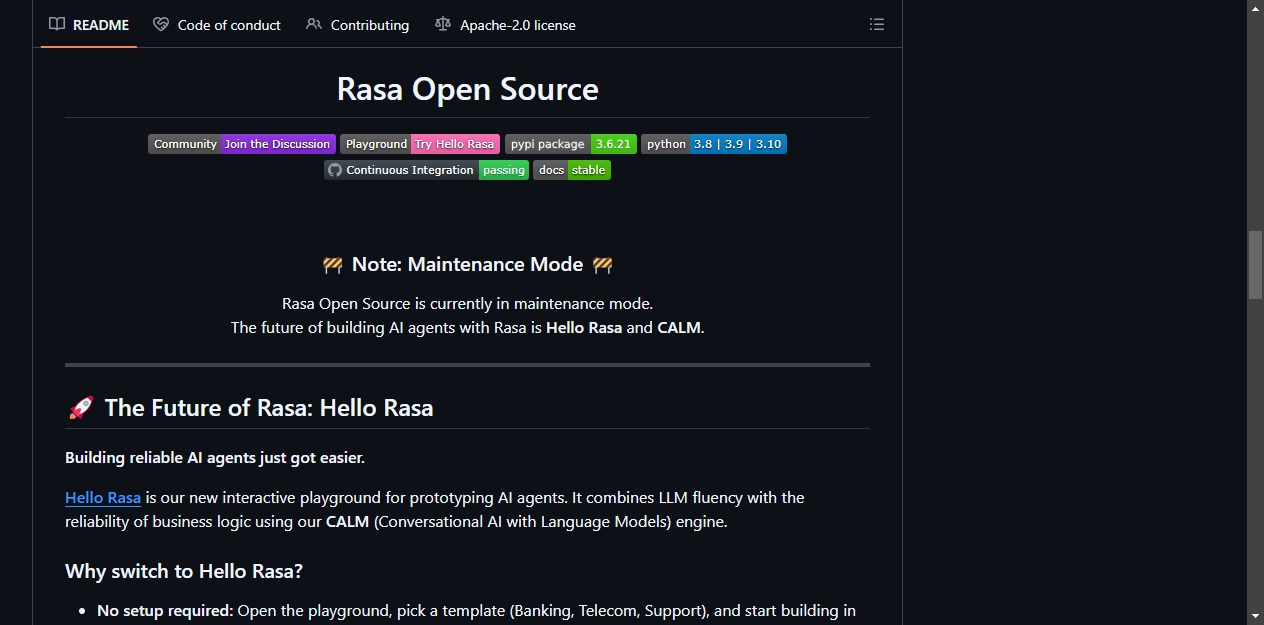Image resolution: width=1264 pixels, height=625 pixels.
Task: Click the Rasa Open Source heading
Action: pyautogui.click(x=468, y=89)
